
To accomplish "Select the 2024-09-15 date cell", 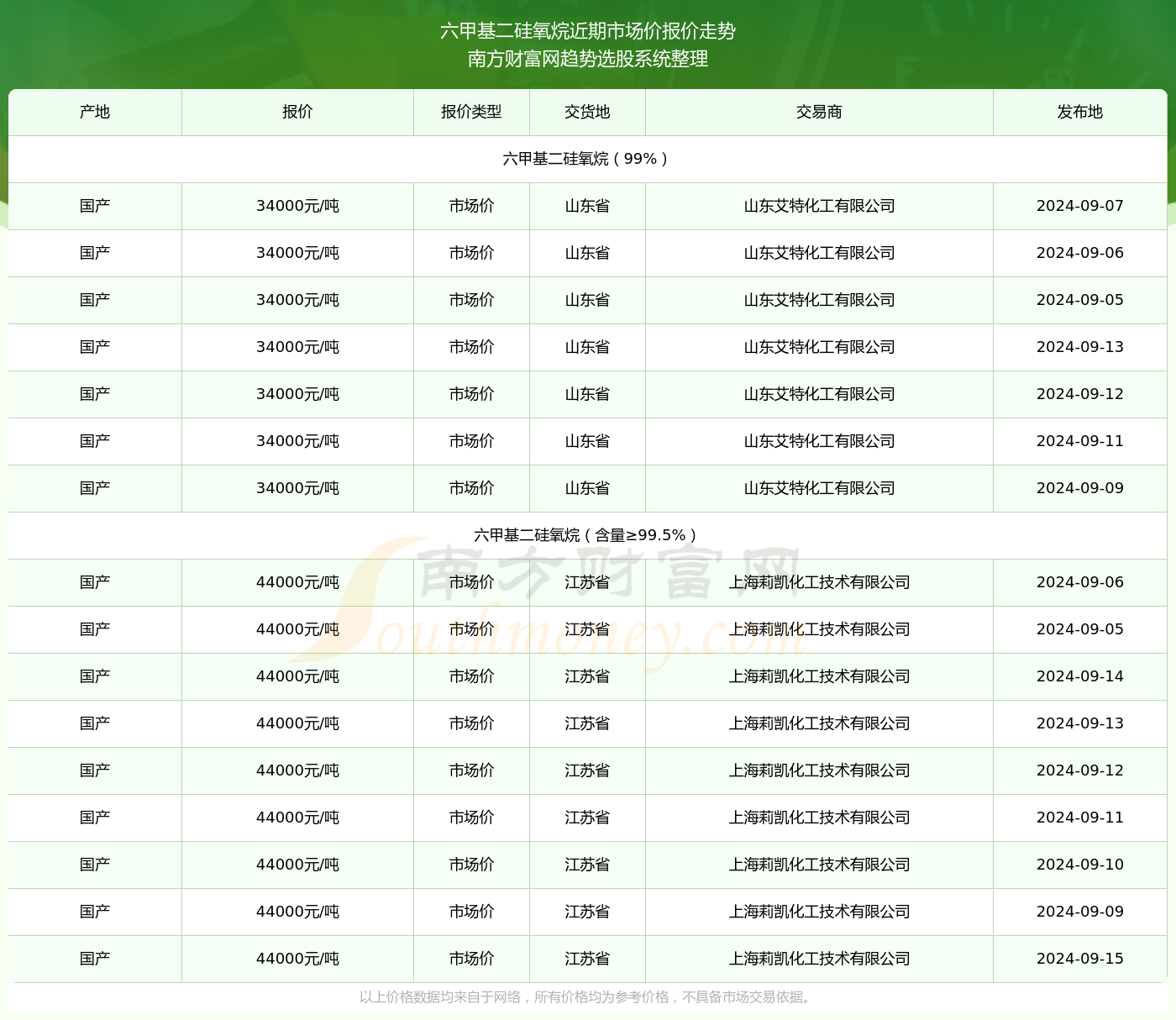I will point(1079,959).
